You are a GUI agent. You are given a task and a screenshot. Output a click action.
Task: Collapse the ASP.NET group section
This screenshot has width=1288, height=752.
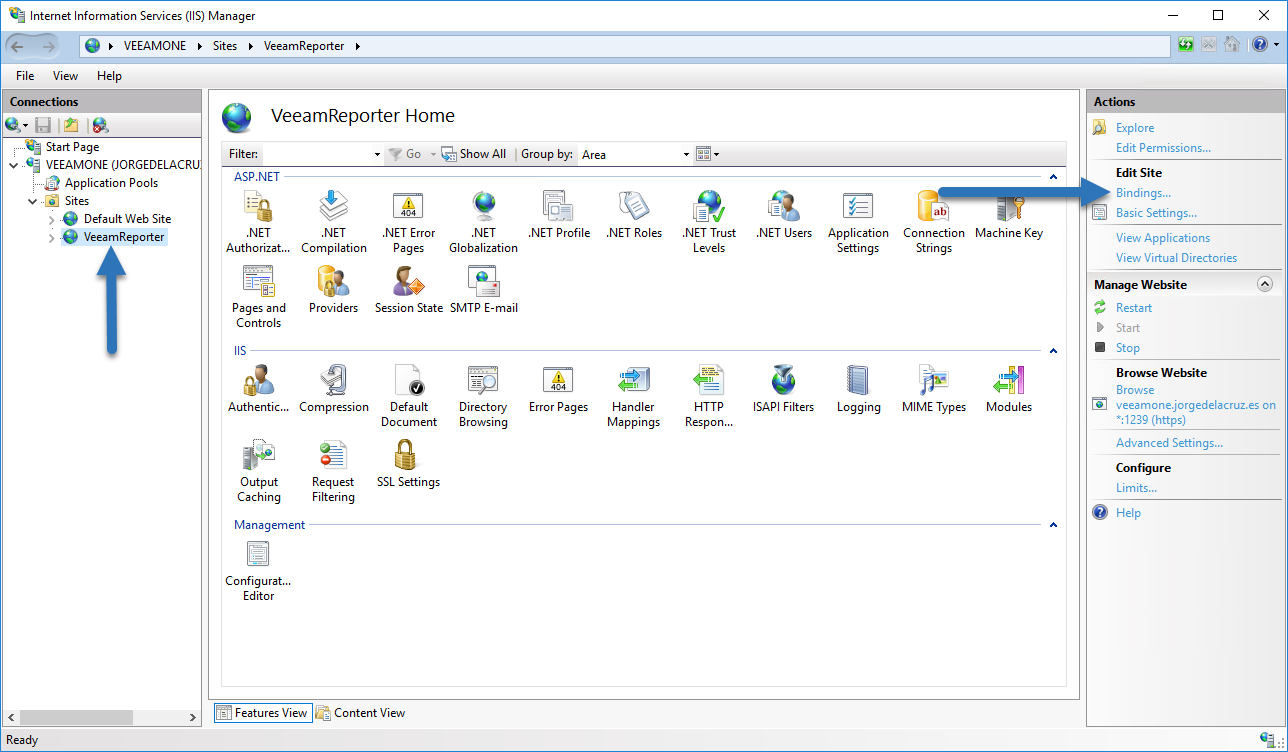coord(1053,177)
